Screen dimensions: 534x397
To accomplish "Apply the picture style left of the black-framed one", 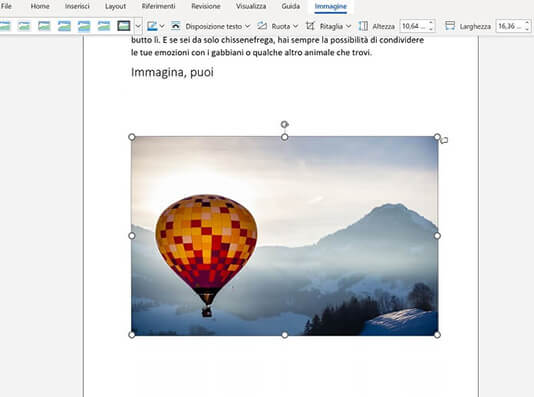I will tap(104, 26).
